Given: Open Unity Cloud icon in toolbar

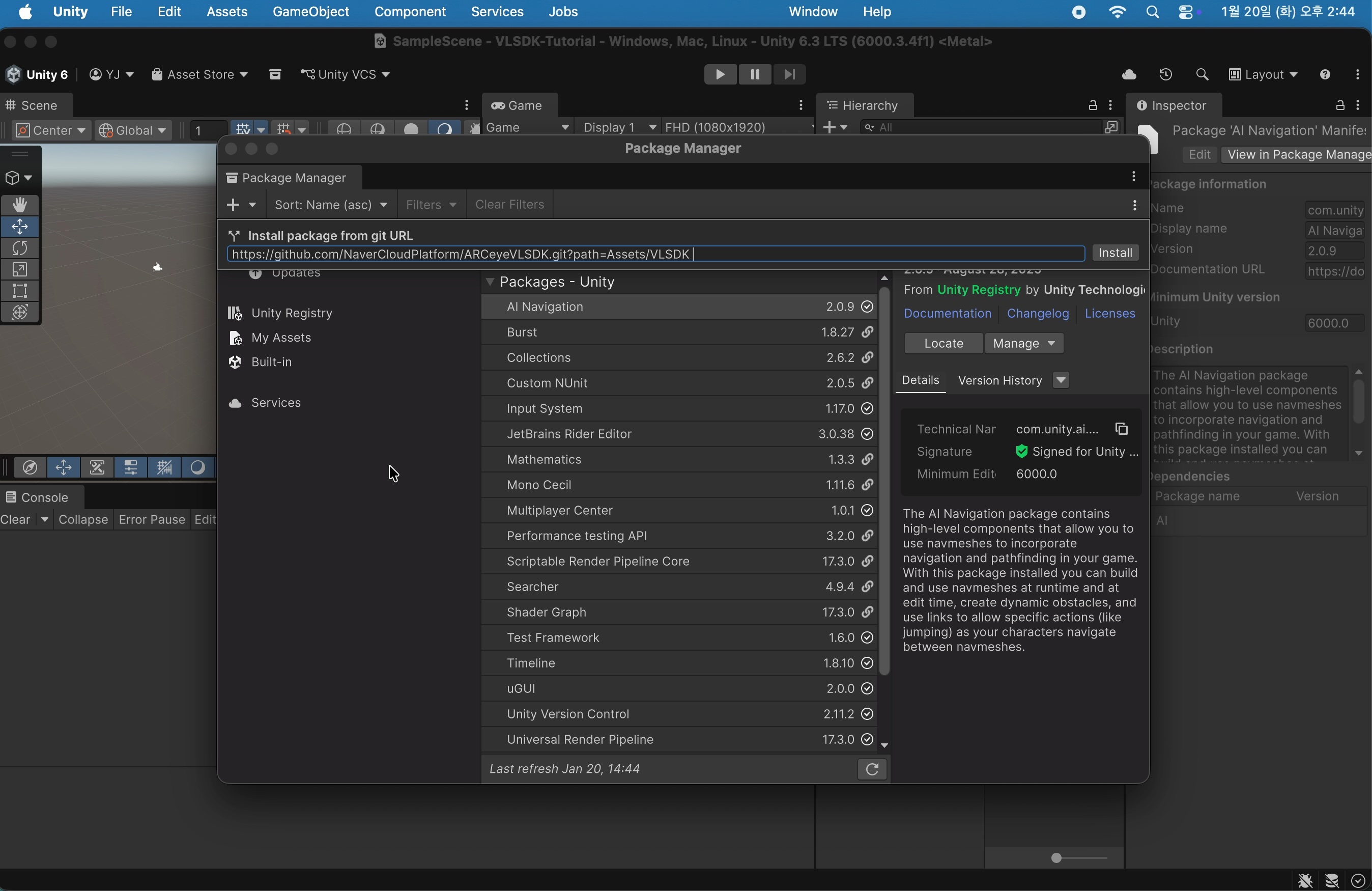Looking at the screenshot, I should click(1129, 74).
